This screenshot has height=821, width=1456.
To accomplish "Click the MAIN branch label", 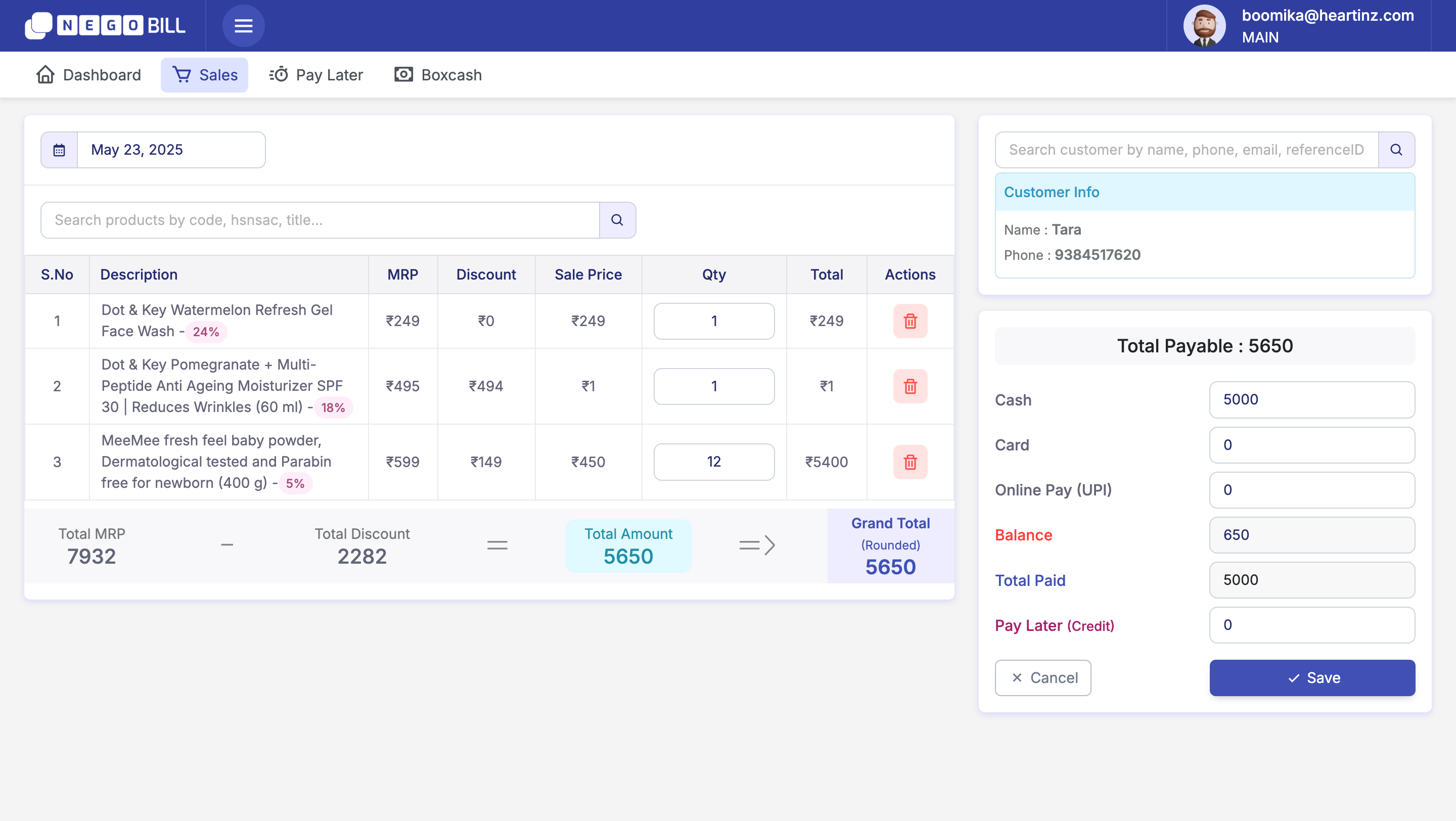I will click(x=1260, y=37).
